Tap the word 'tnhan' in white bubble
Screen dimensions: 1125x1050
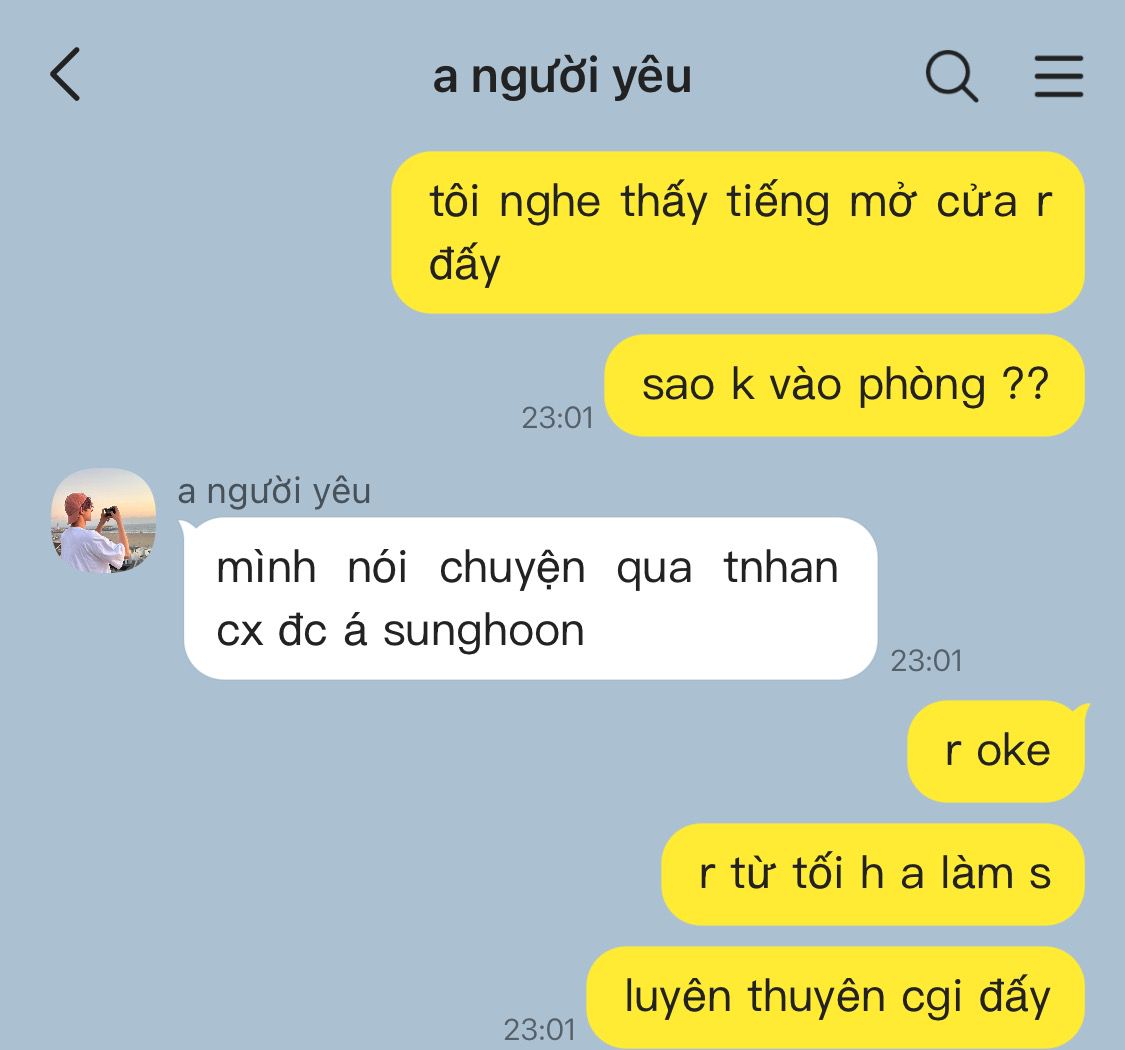pyautogui.click(x=781, y=568)
